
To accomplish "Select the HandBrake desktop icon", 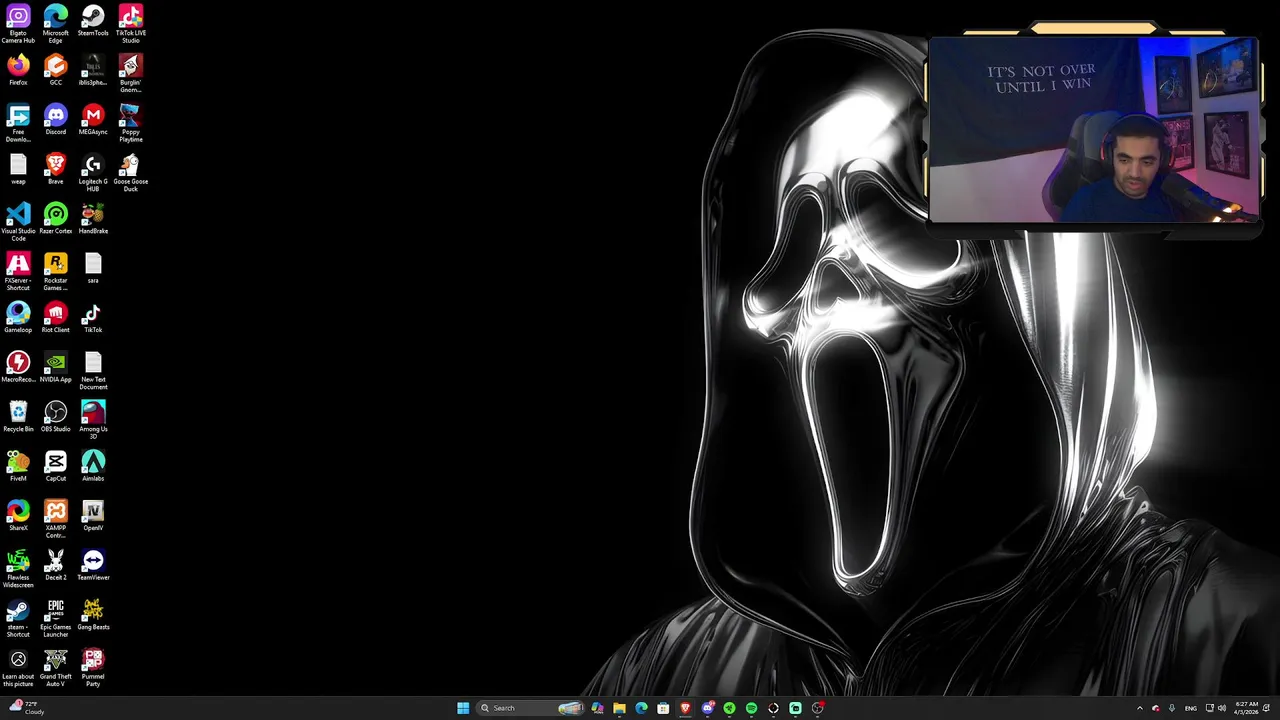I will [93, 219].
